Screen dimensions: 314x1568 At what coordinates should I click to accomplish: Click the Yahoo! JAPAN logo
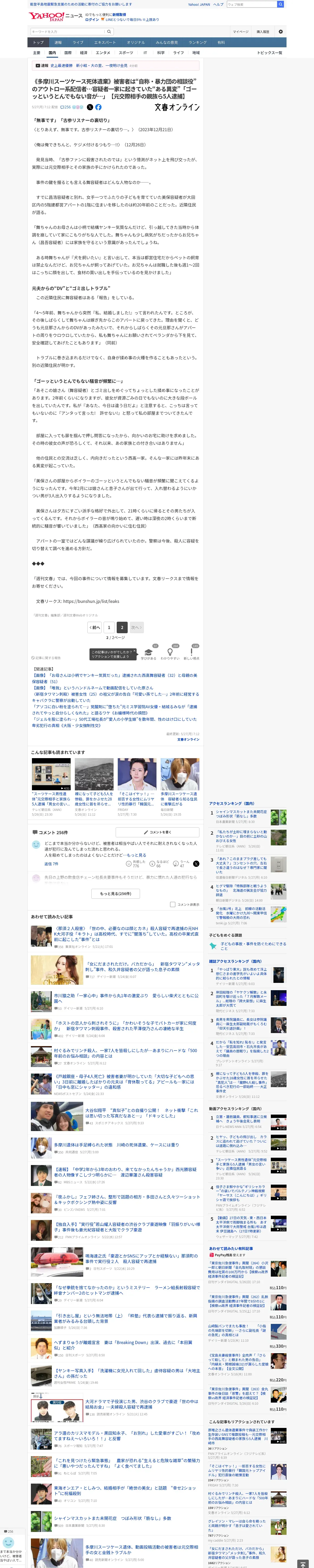[x=46, y=16]
